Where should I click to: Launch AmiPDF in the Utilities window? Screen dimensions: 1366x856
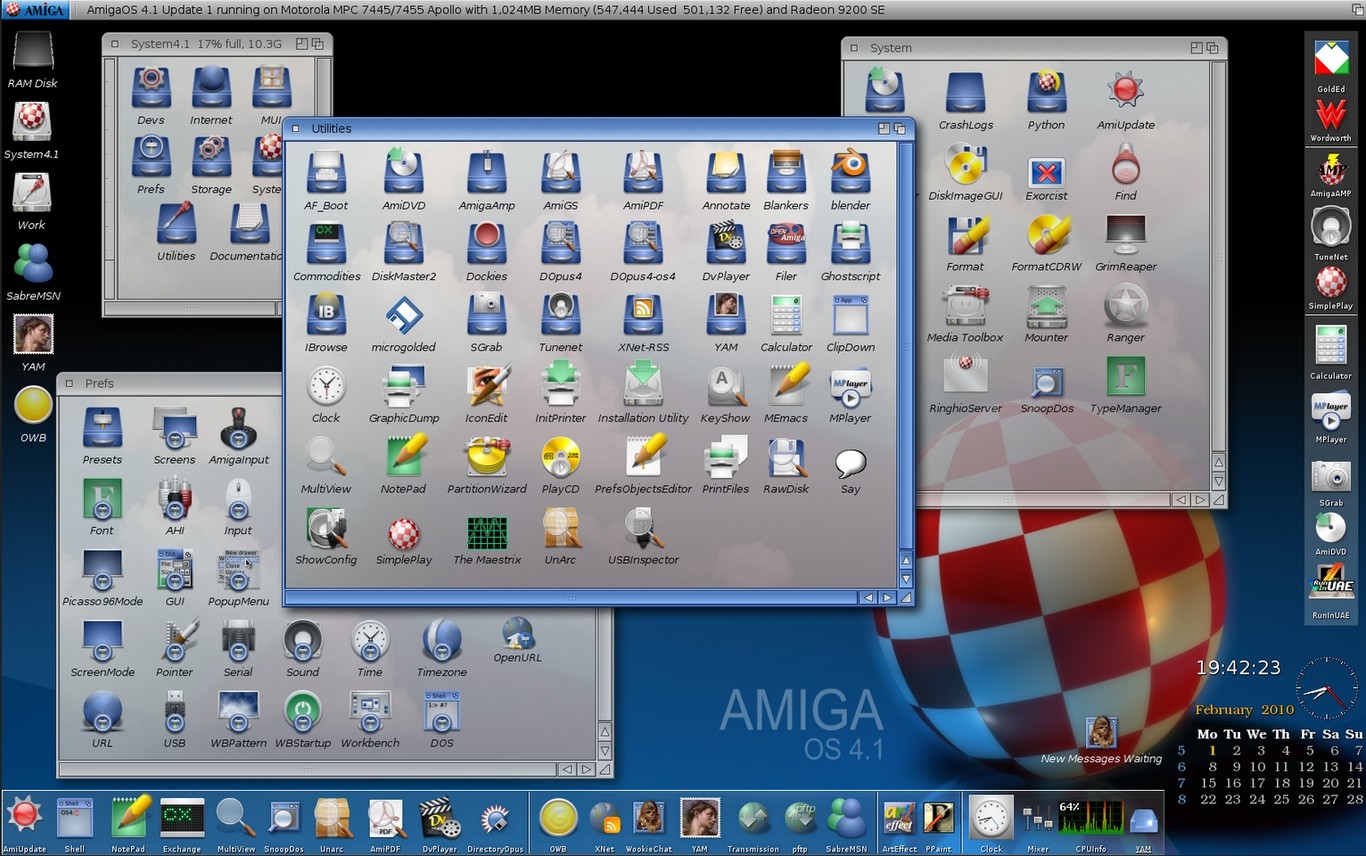pos(641,170)
